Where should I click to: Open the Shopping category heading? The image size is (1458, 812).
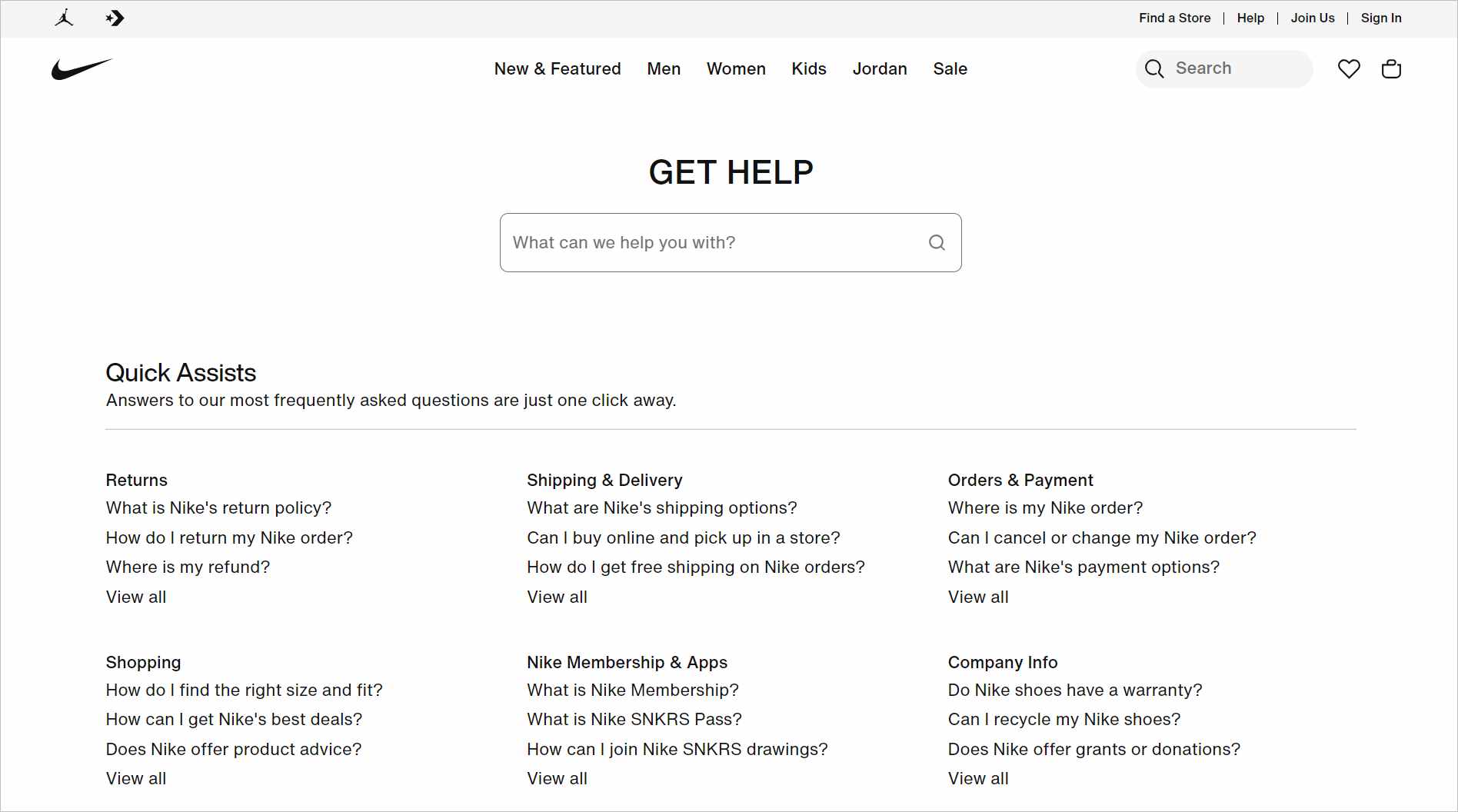[x=143, y=663]
